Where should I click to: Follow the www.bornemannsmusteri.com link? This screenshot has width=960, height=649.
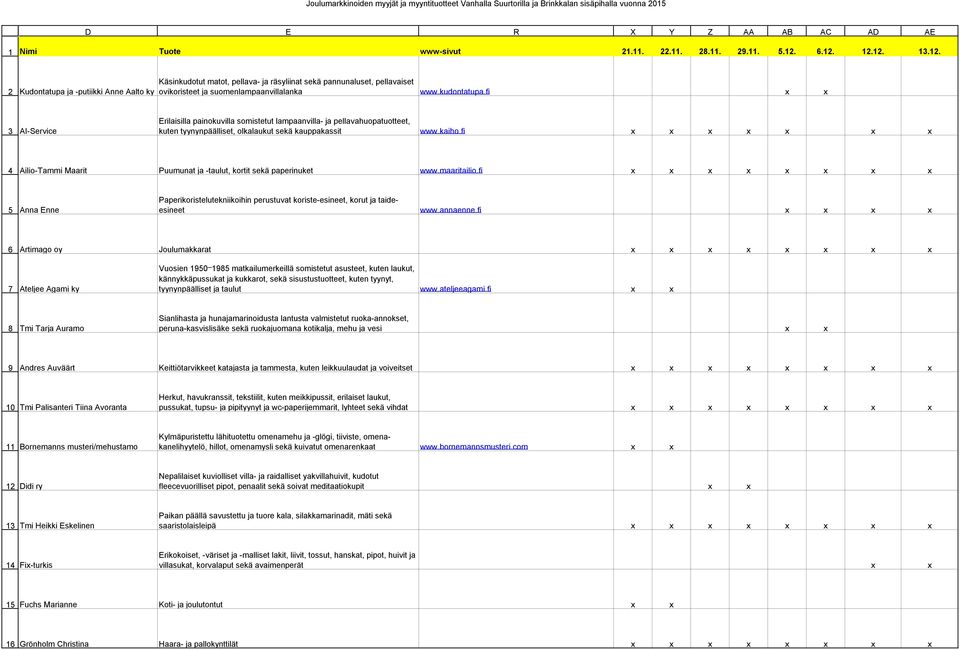[473, 447]
